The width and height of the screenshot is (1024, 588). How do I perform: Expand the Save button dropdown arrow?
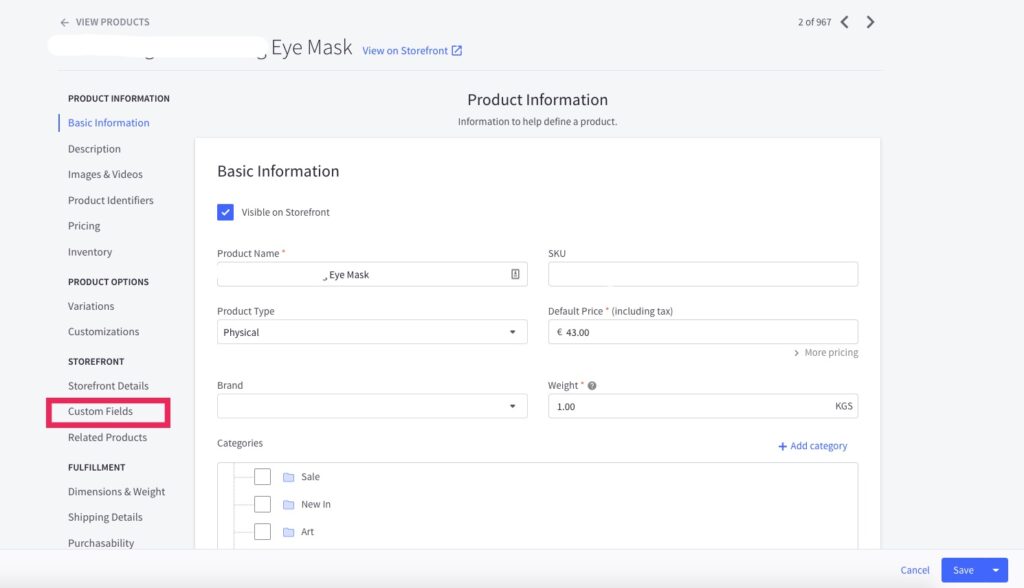point(996,570)
